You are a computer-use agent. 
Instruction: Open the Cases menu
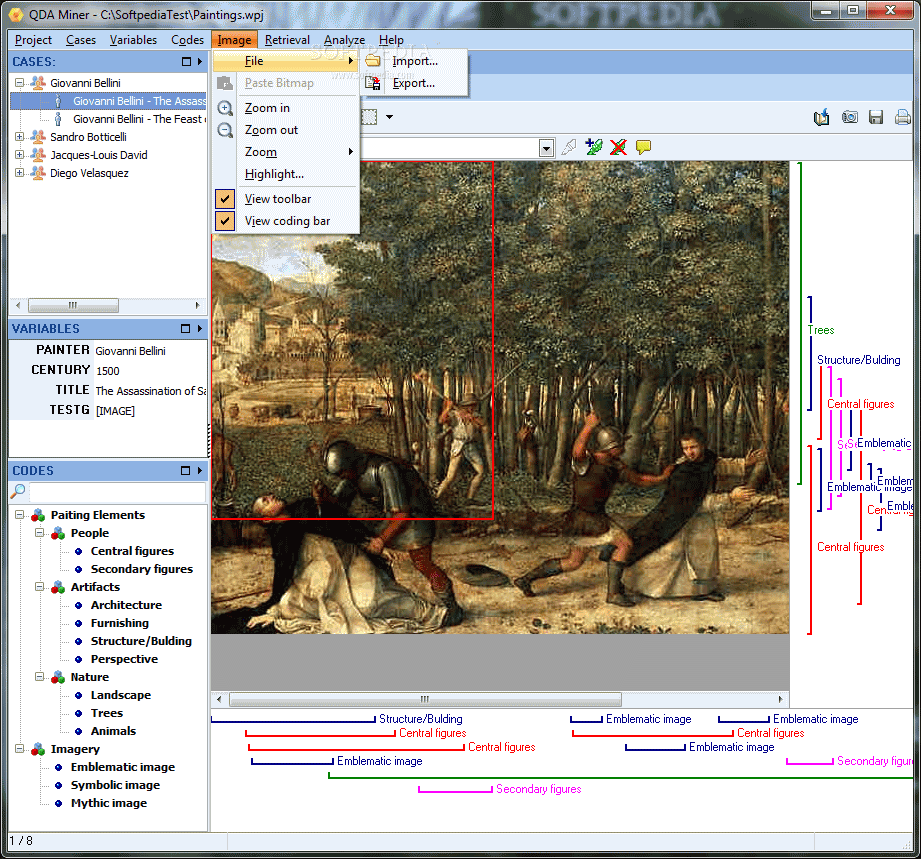click(x=80, y=40)
